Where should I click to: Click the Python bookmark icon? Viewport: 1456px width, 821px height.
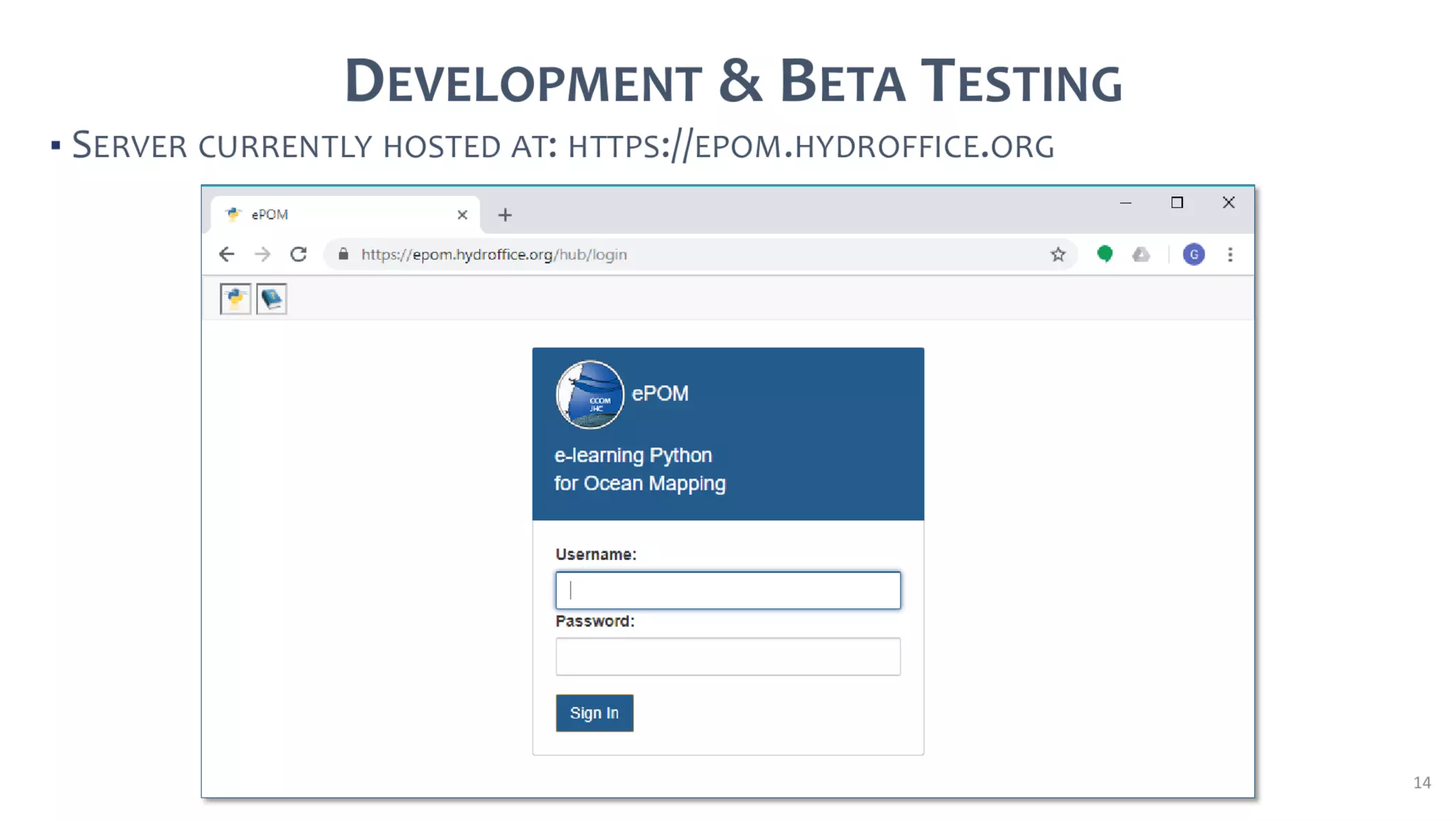tap(235, 299)
